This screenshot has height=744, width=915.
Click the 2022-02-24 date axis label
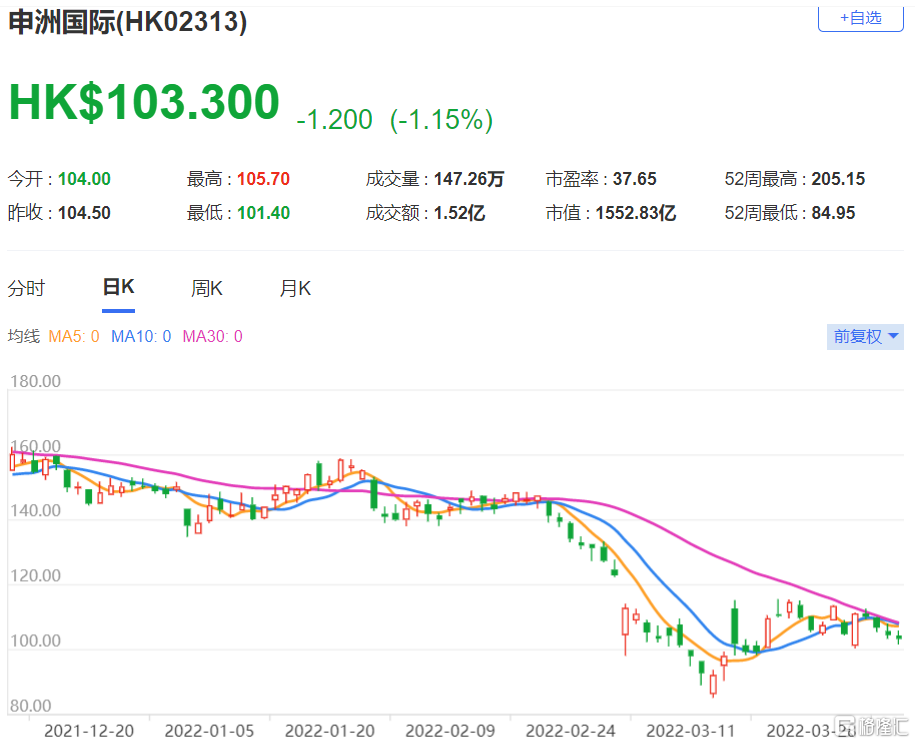point(571,731)
